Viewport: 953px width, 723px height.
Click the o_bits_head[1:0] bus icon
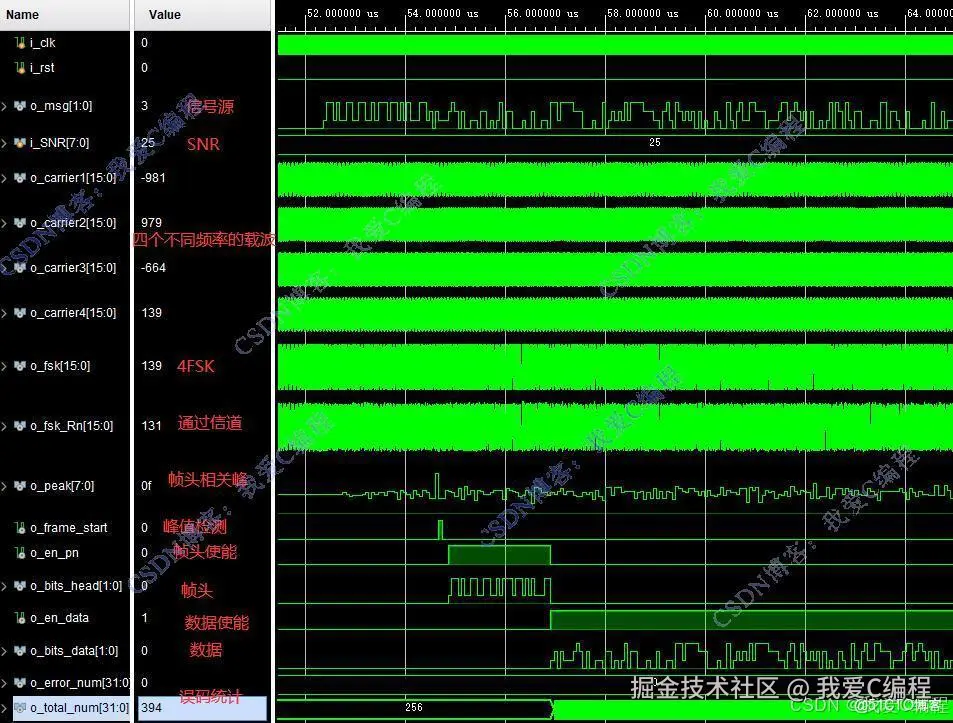pos(20,586)
